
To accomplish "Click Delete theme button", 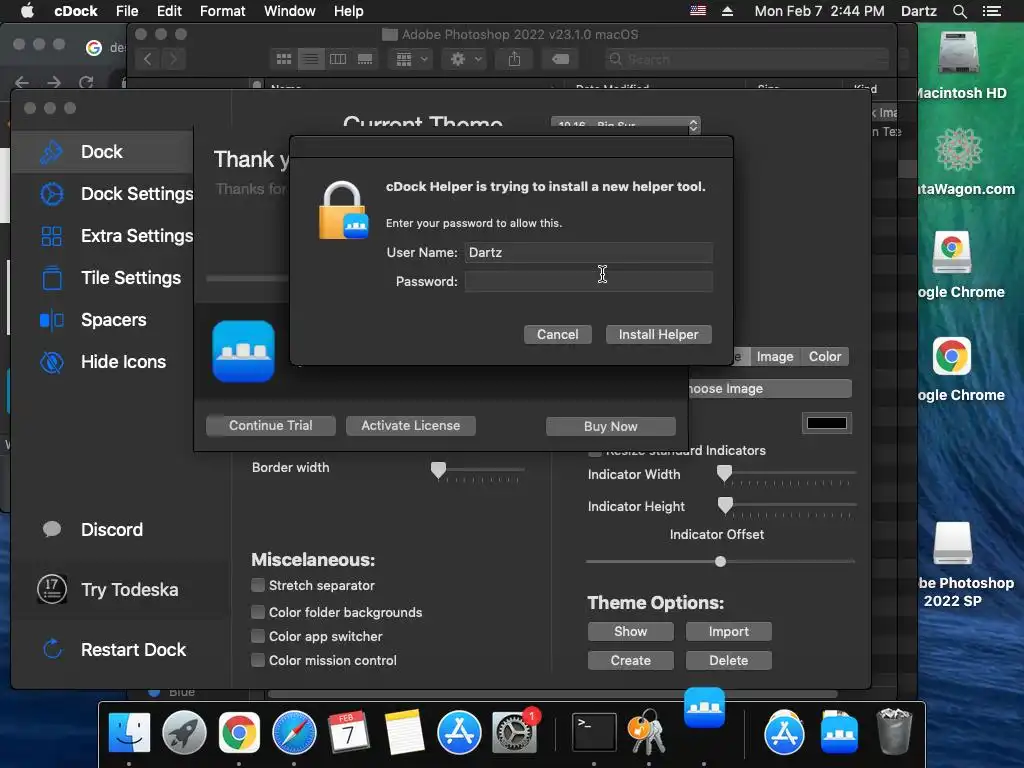I will coord(729,660).
